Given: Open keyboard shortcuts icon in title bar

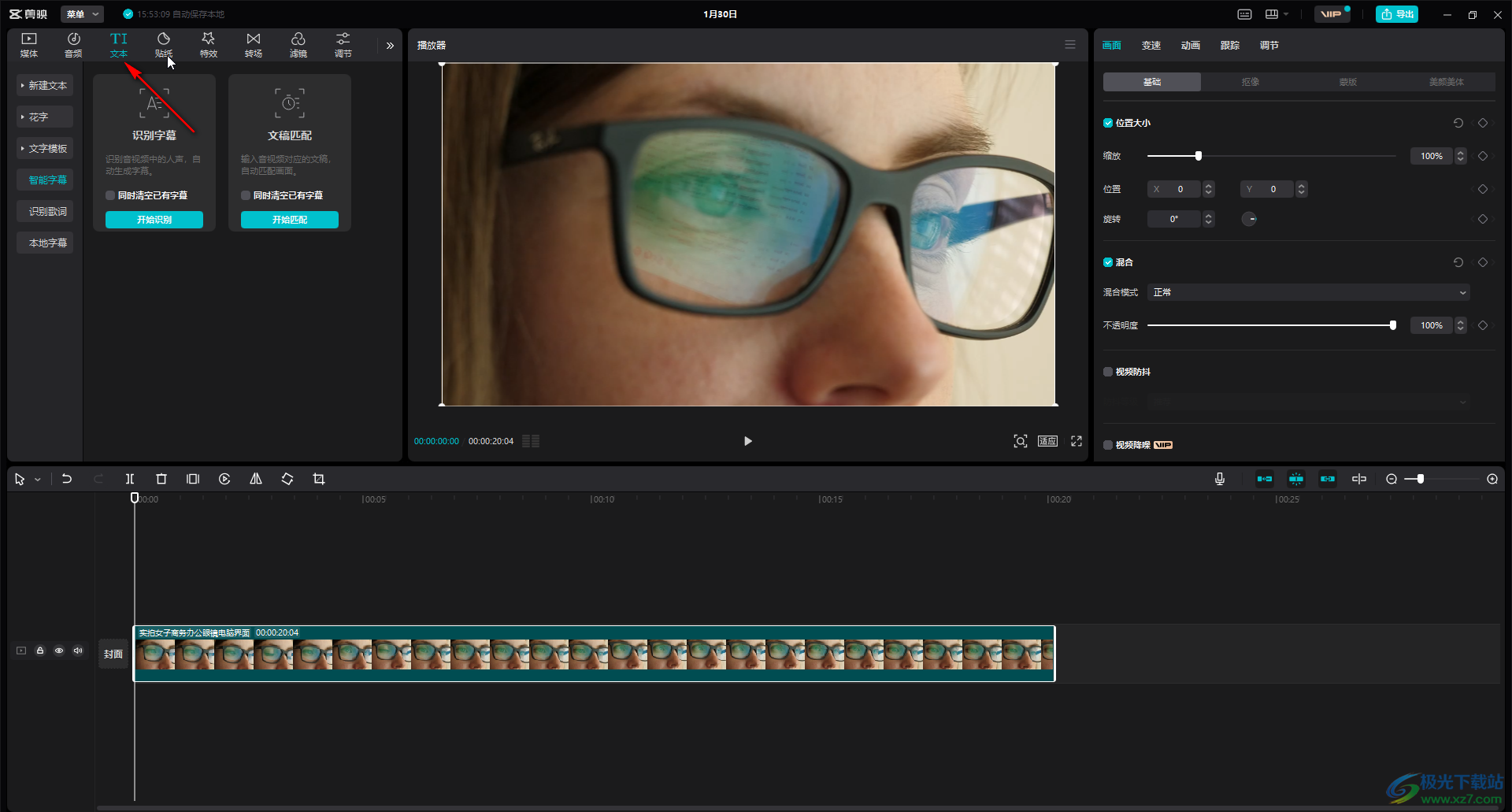Looking at the screenshot, I should [x=1245, y=14].
